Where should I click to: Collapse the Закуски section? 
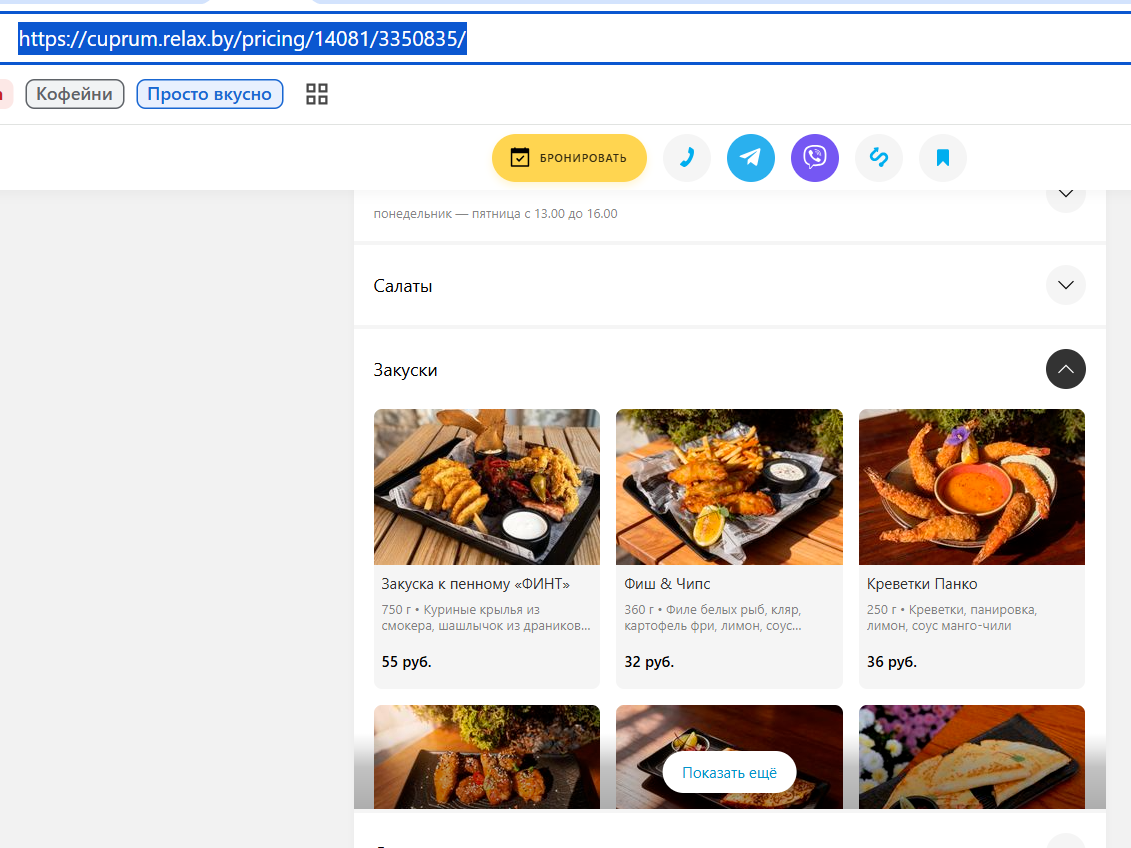click(1065, 369)
